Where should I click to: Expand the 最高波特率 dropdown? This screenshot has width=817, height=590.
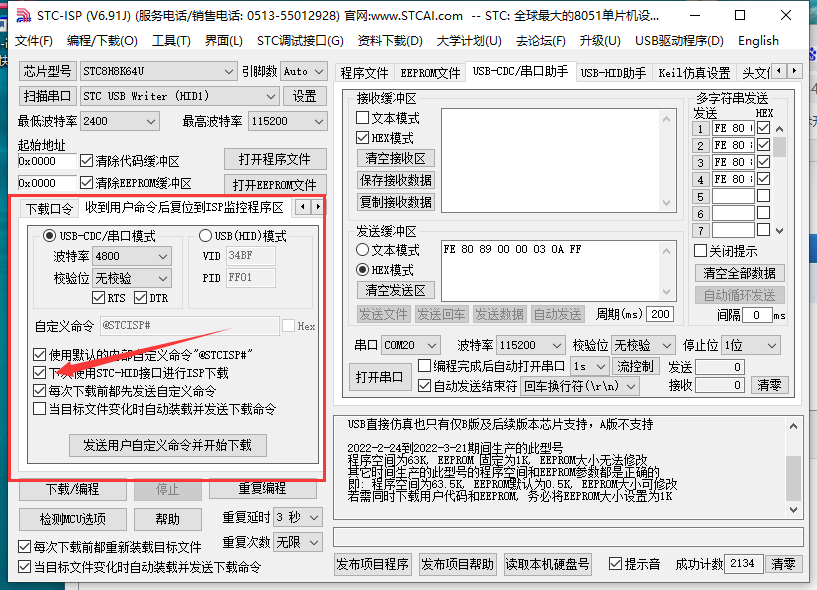pos(288,121)
